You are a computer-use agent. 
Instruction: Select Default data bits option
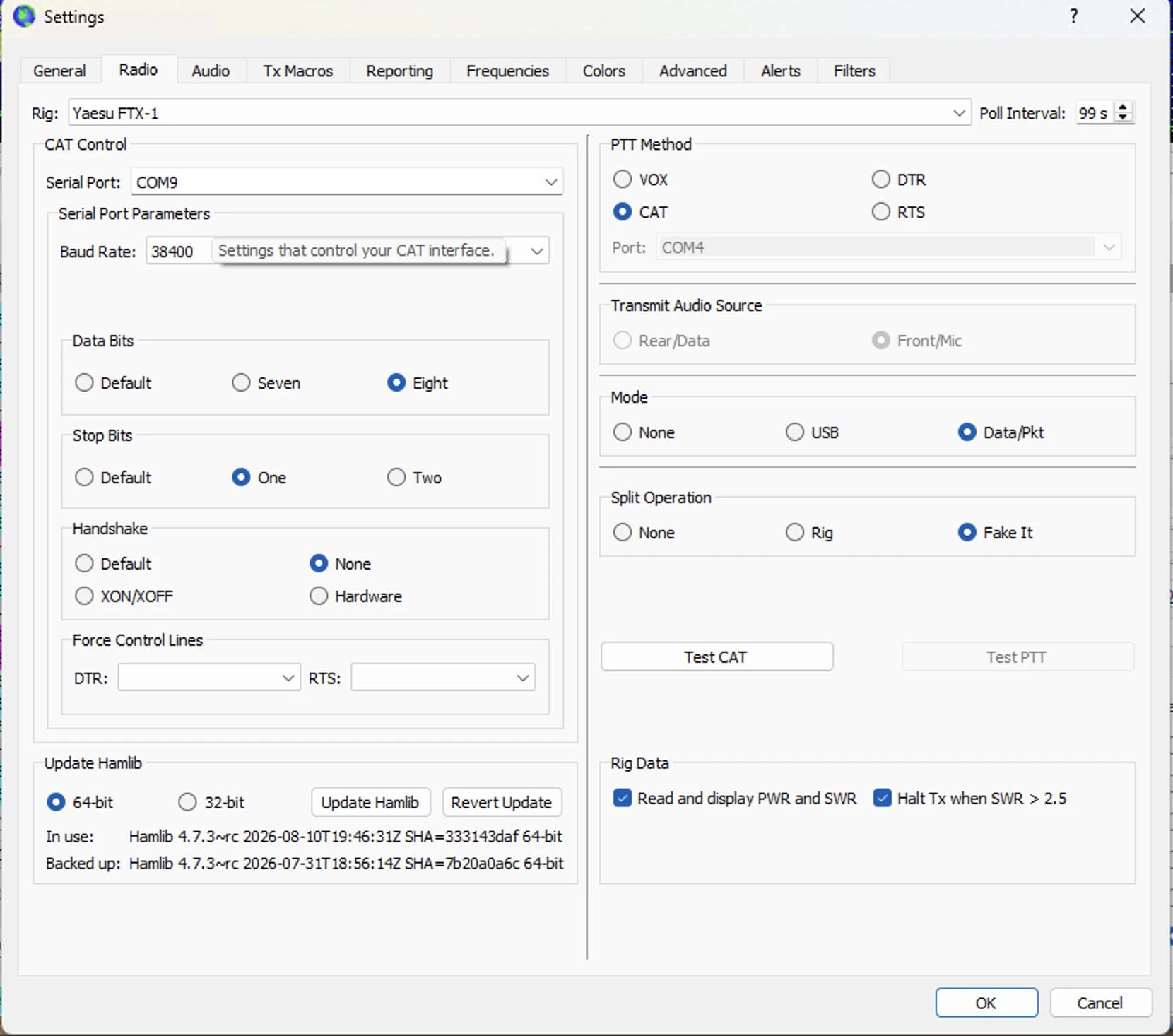point(113,383)
